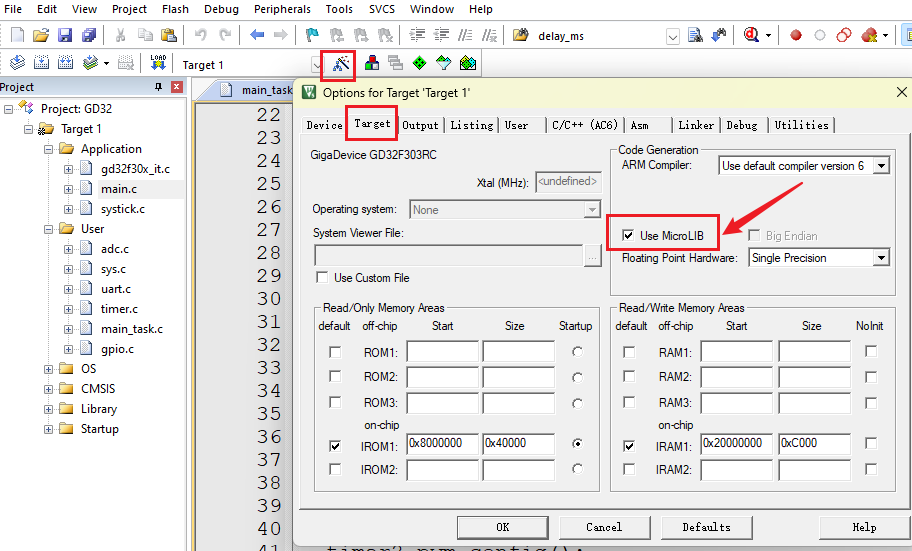Click the Help button
This screenshot has height=551, width=912.
[x=864, y=527]
